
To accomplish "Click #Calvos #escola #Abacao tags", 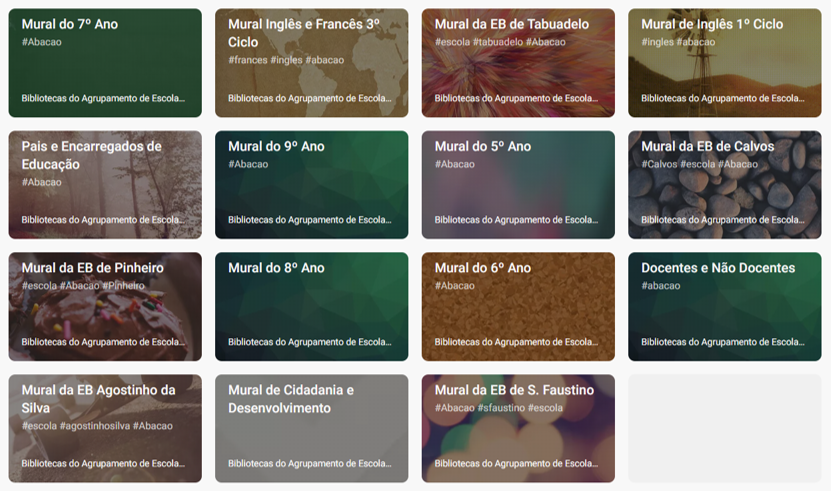I will point(700,164).
